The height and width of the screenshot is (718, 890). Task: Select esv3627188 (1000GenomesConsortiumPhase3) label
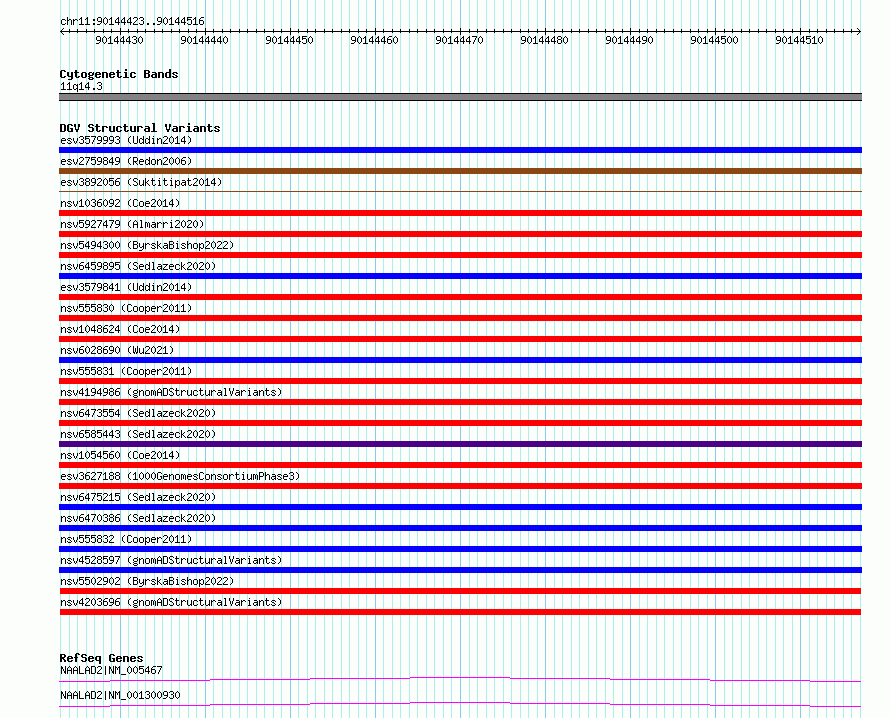tap(180, 476)
